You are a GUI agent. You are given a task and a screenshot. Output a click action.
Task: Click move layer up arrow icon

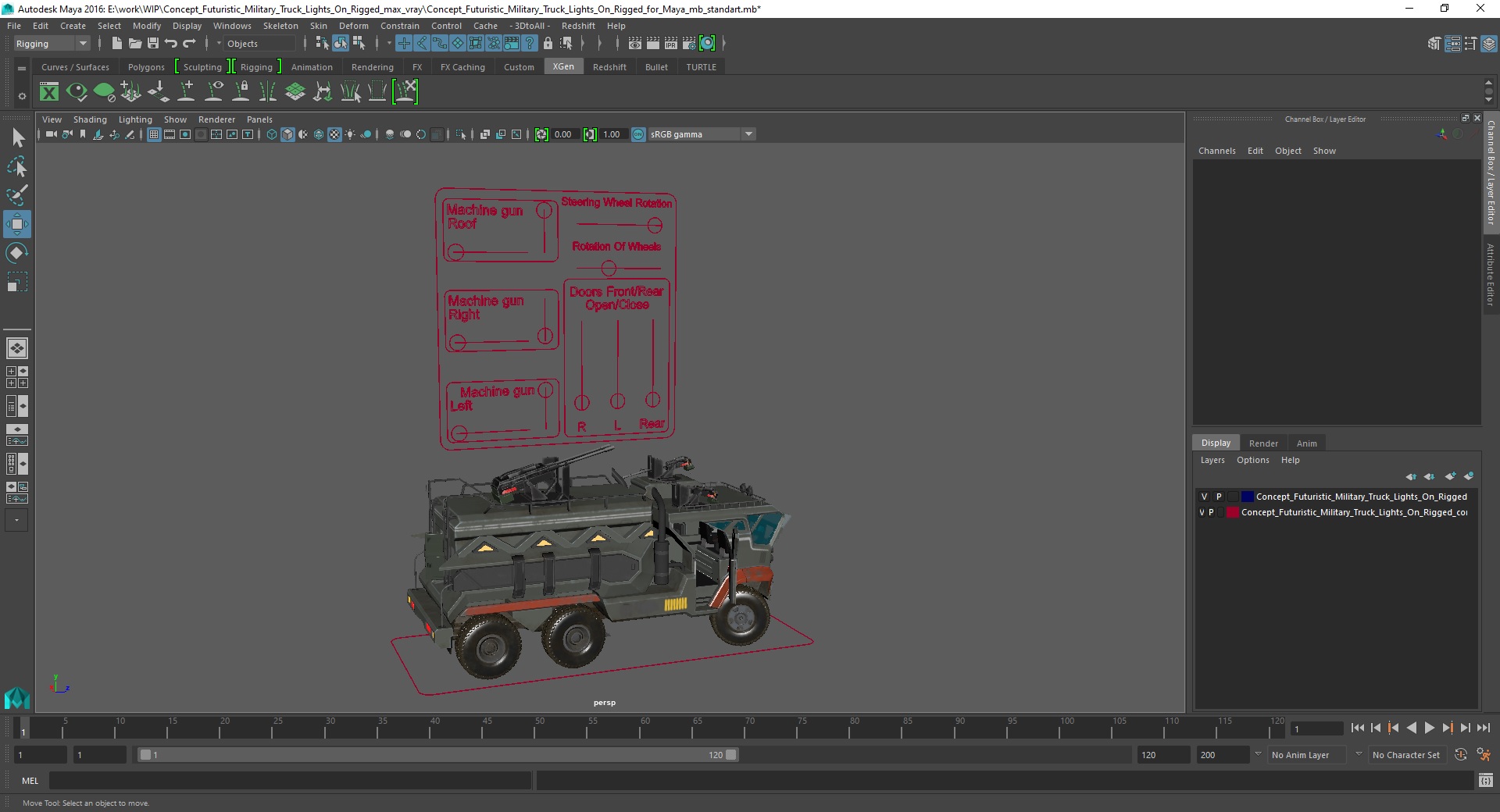click(1411, 476)
